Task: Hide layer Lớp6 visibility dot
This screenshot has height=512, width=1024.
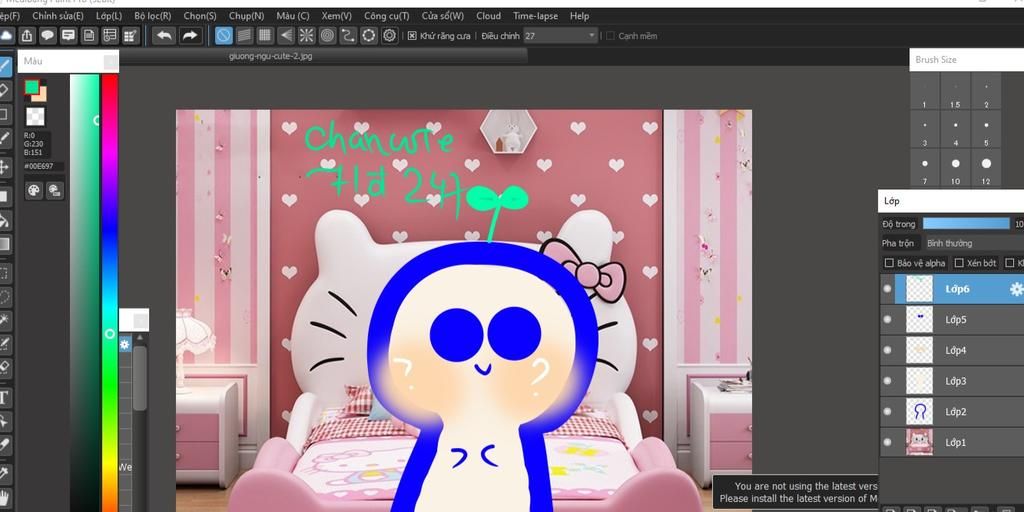Action: pyautogui.click(x=887, y=289)
